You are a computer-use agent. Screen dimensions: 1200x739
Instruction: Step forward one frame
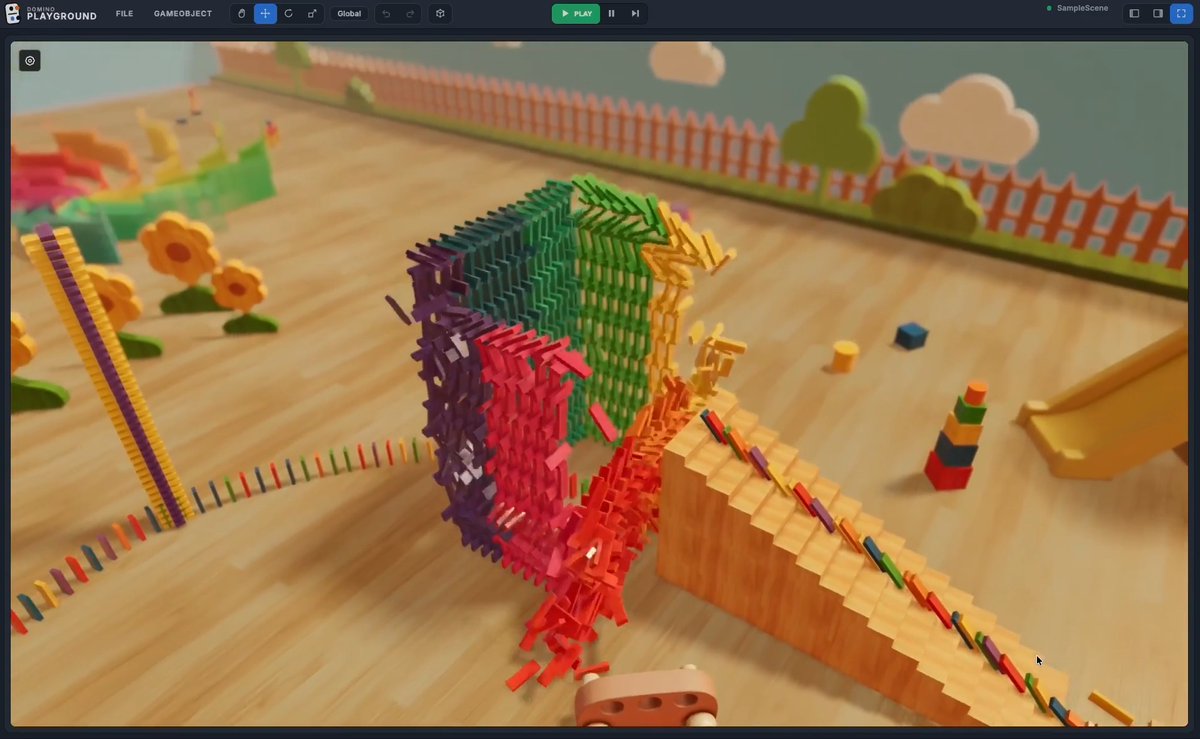635,14
